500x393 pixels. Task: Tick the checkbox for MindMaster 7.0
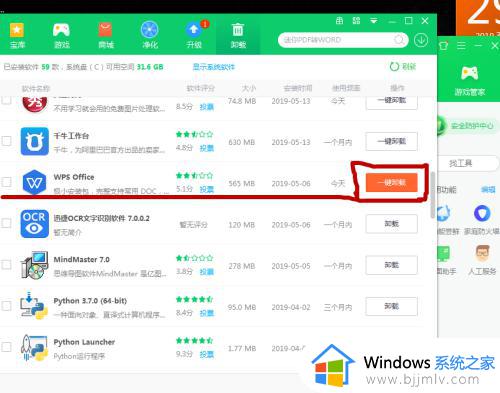tap(6, 265)
